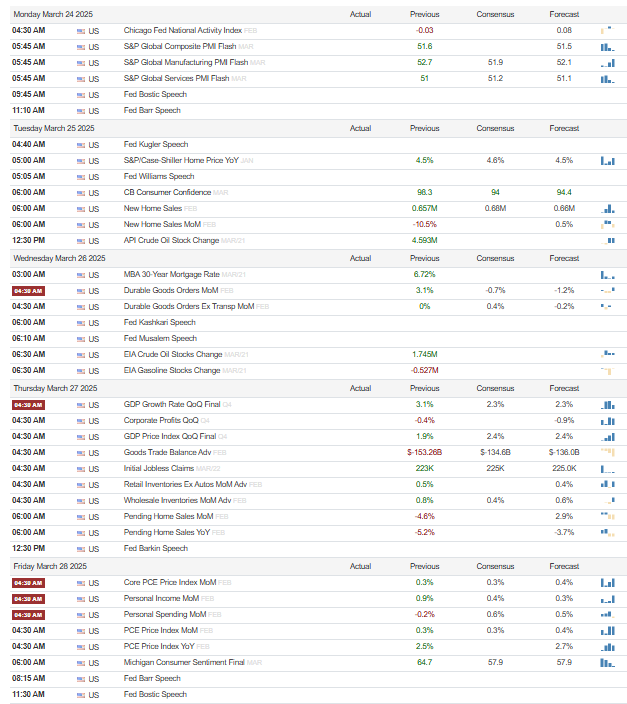
Task: Click the red 04:30 AM badge for Personal Income MoM
Action: [x=28, y=599]
